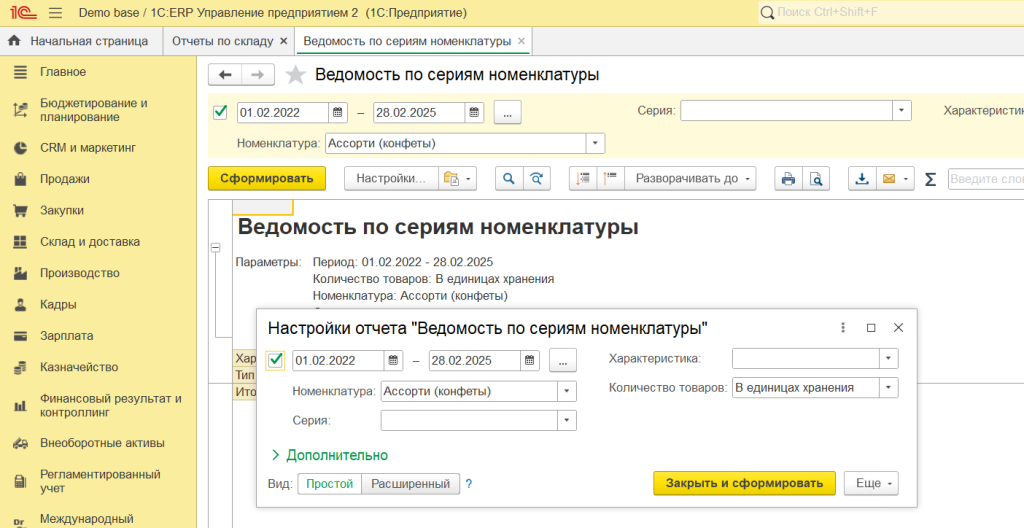
Task: Open the Еще dropdown menu
Action: 871,484
